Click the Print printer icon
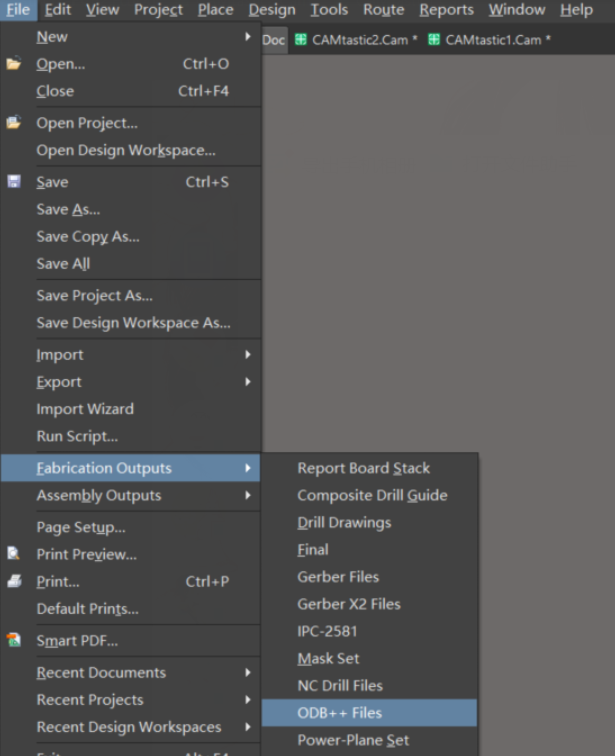 pyautogui.click(x=14, y=580)
